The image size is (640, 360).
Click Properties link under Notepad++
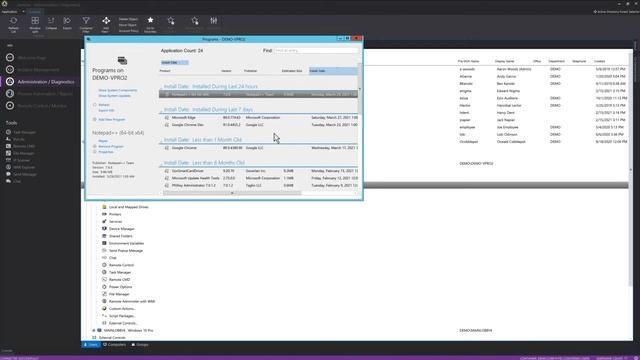(x=106, y=152)
